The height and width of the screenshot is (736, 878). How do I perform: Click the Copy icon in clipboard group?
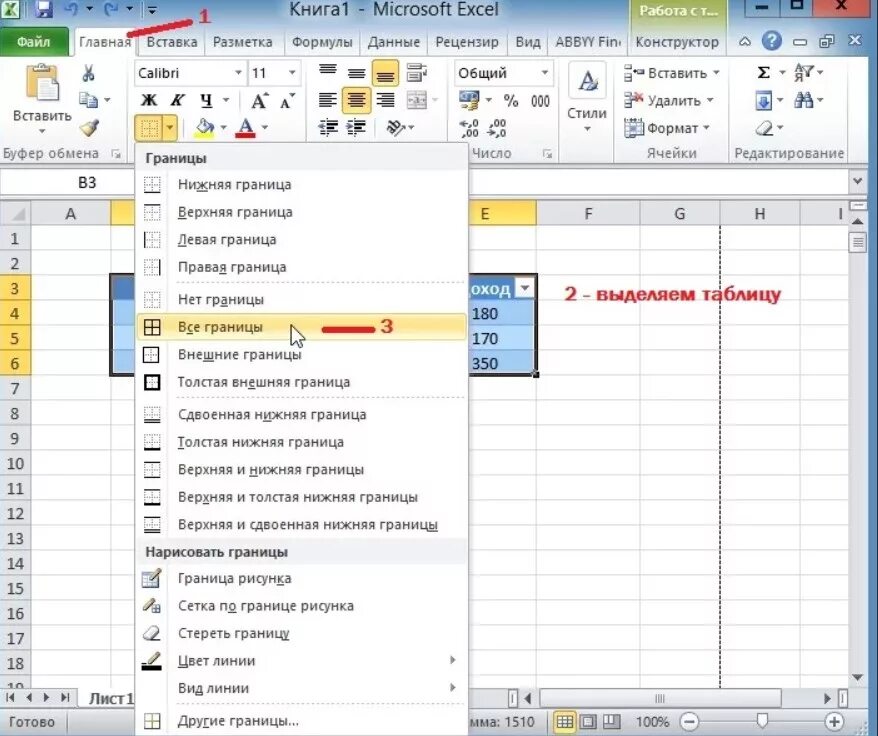(x=88, y=100)
